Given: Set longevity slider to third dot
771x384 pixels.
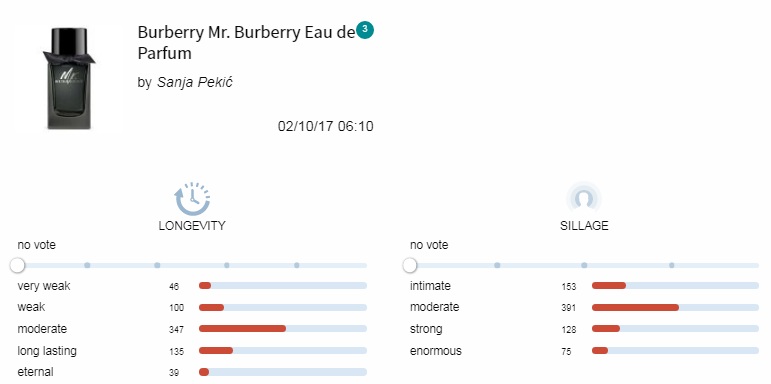Looking at the screenshot, I should [227, 265].
